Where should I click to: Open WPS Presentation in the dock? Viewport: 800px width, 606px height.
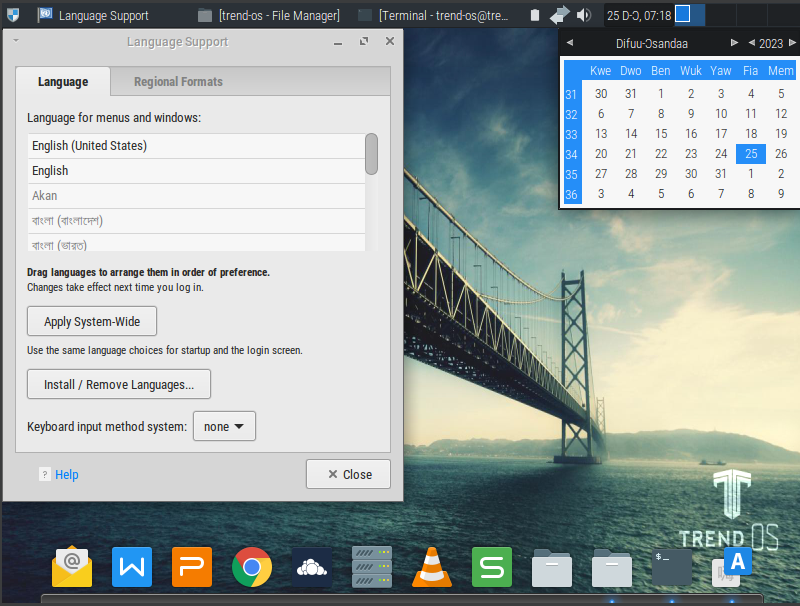pos(192,567)
